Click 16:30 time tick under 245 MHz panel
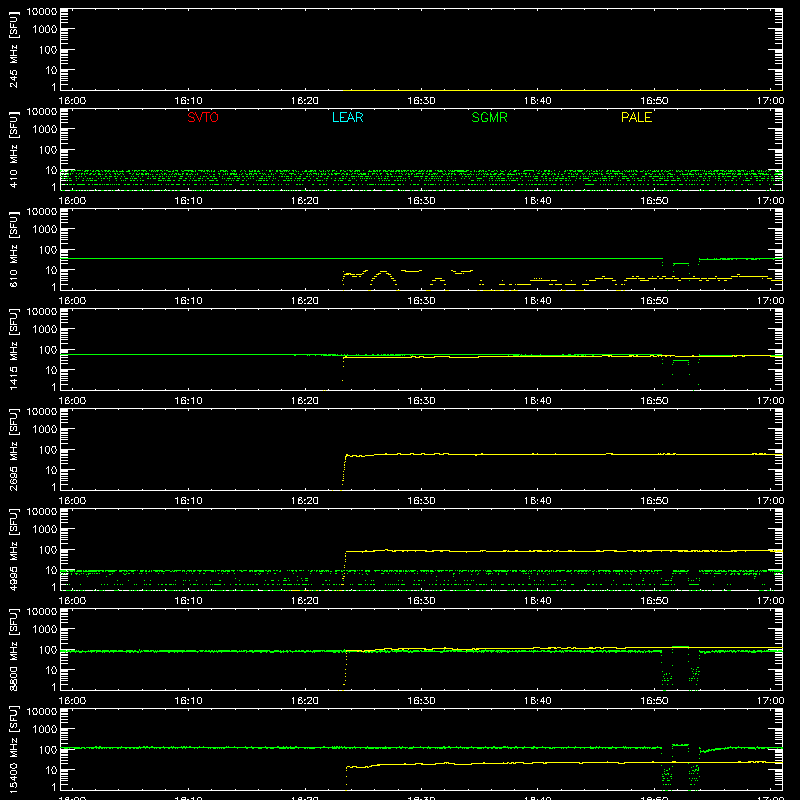Screen dimensions: 800x800 click(421, 101)
